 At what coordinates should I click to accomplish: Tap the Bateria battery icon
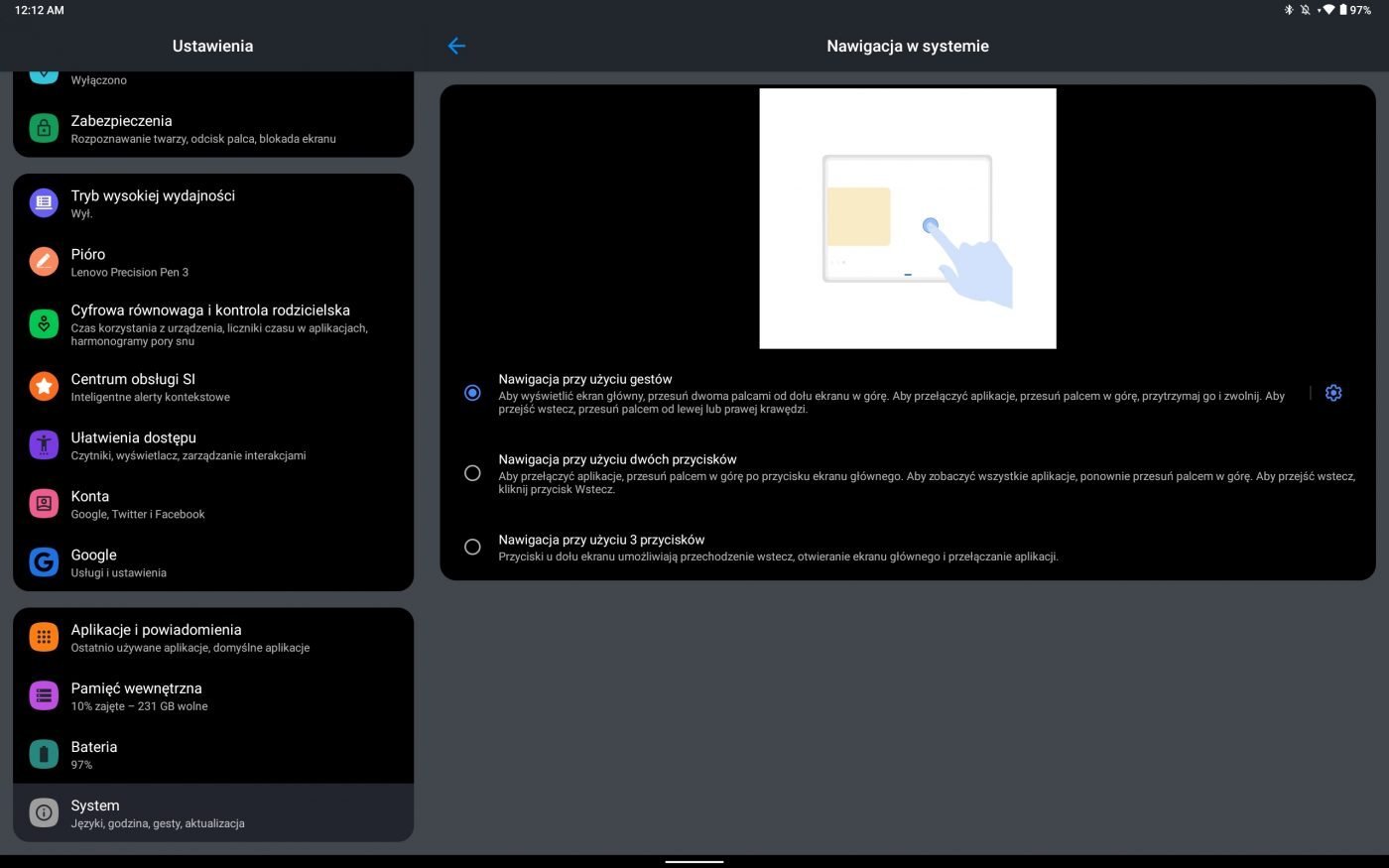pyautogui.click(x=44, y=755)
